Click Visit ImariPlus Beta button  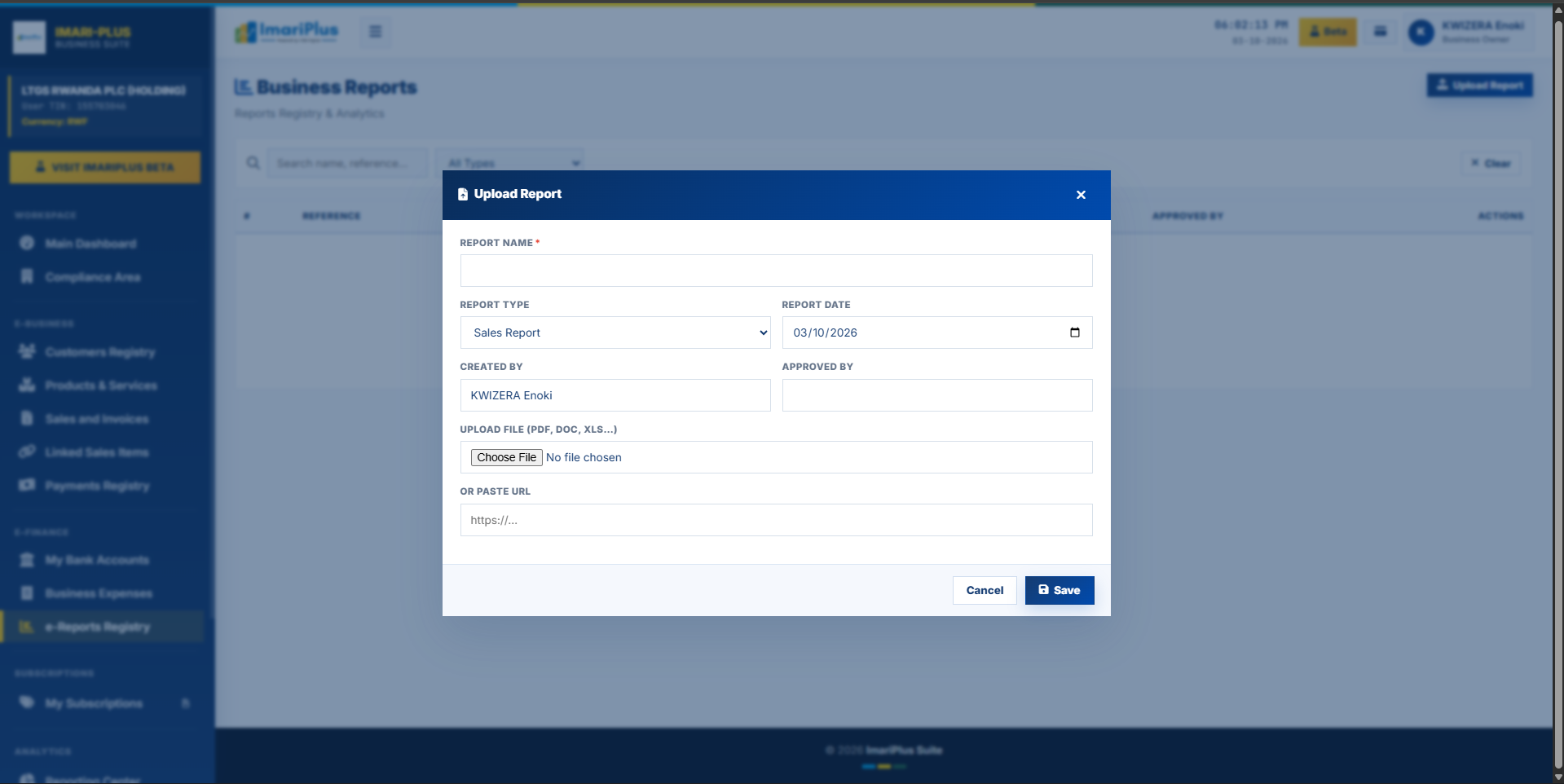pos(105,167)
